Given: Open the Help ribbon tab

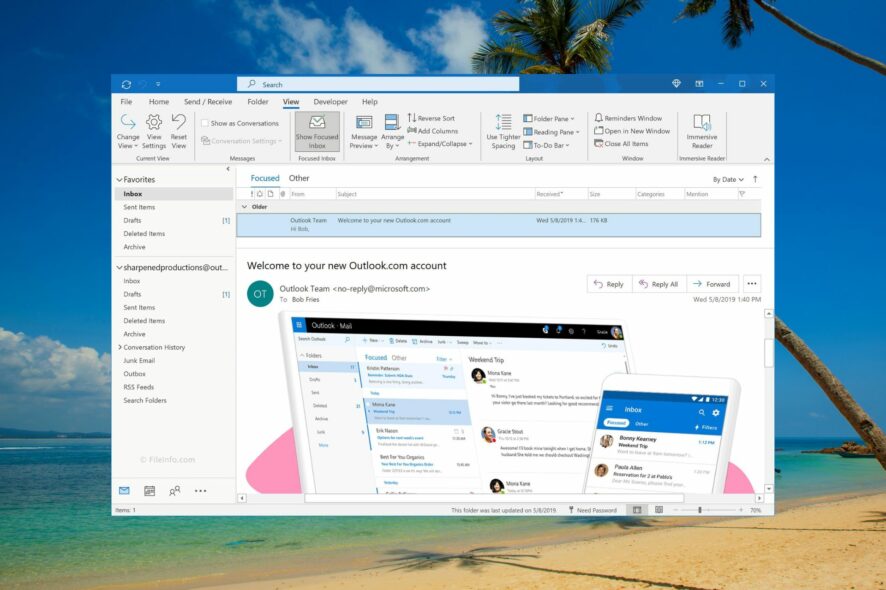Looking at the screenshot, I should coord(370,102).
